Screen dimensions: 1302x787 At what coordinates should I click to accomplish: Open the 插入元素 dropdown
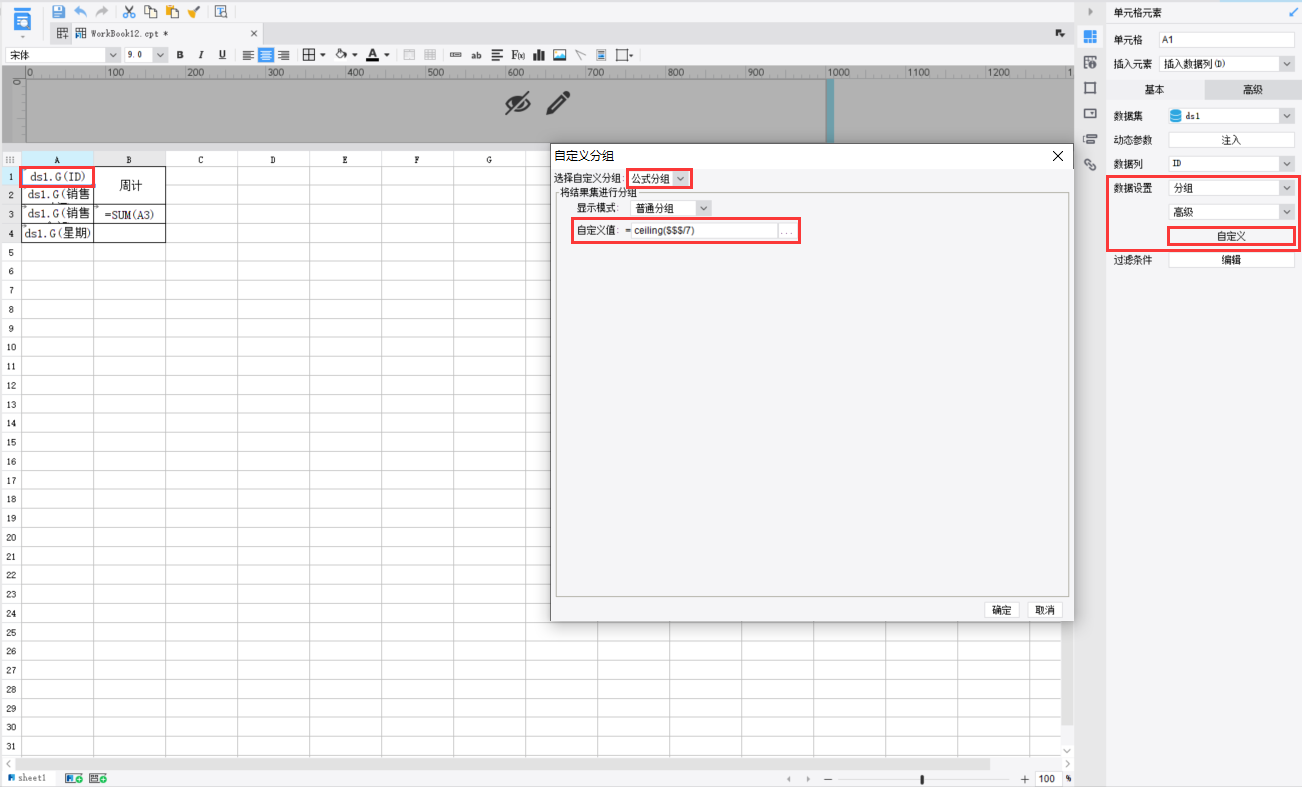tap(1226, 64)
